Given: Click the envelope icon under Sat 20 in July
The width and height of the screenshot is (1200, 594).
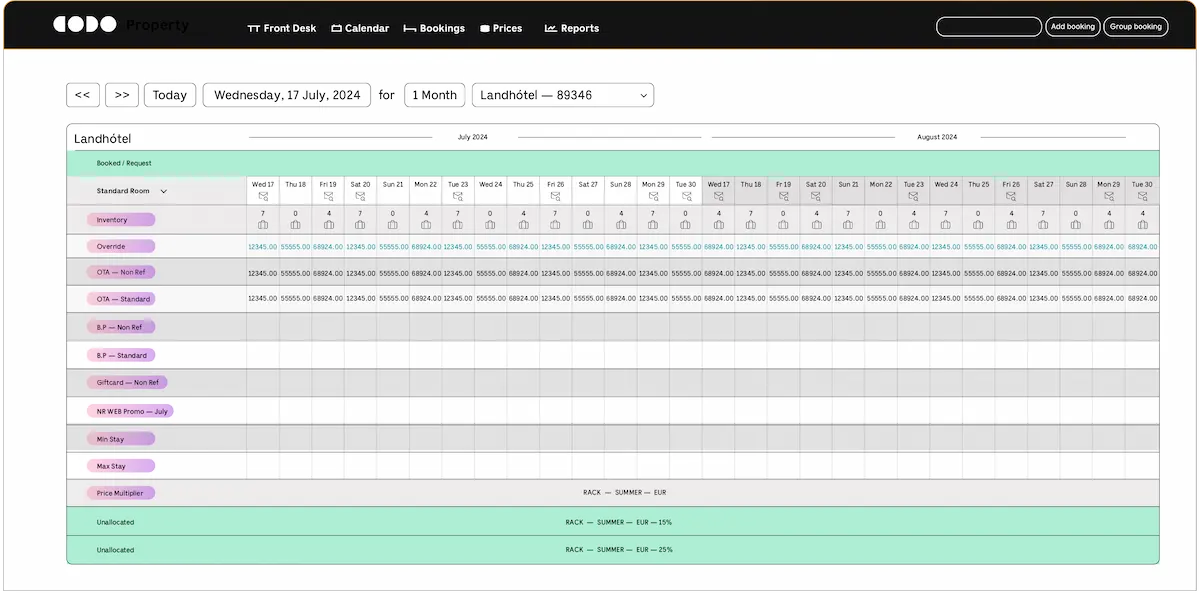Looking at the screenshot, I should [360, 197].
